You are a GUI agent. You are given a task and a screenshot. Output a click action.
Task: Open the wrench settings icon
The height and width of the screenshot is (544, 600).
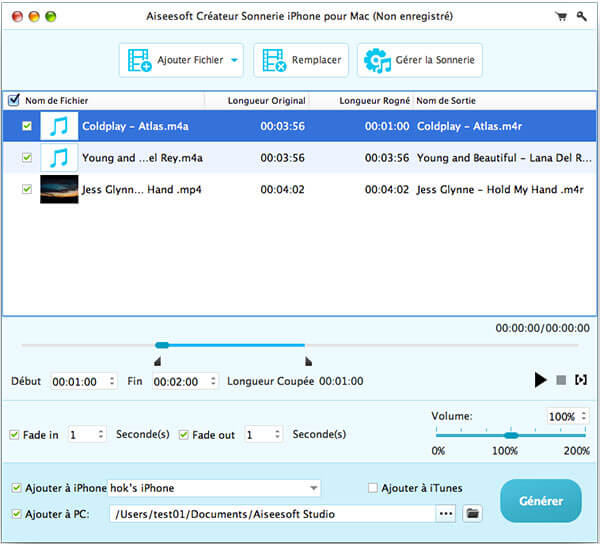tap(583, 17)
